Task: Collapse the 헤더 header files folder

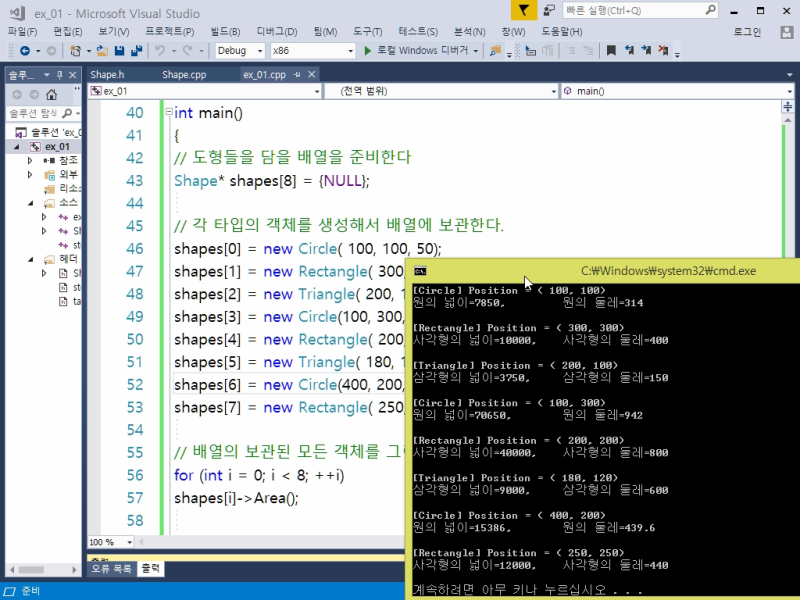Action: coord(31,259)
